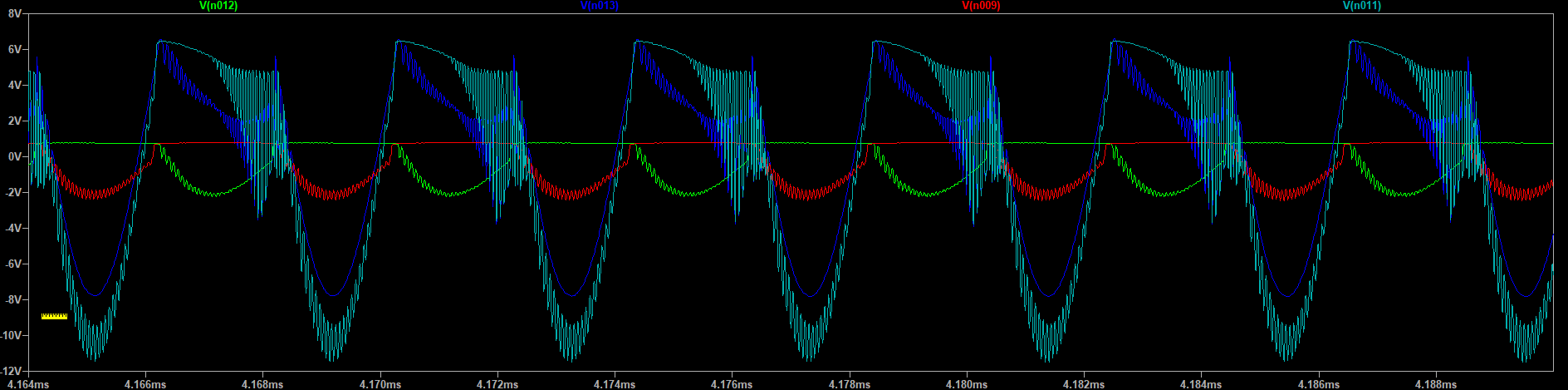Click the yellow ruler marker near -9V

coord(54,316)
